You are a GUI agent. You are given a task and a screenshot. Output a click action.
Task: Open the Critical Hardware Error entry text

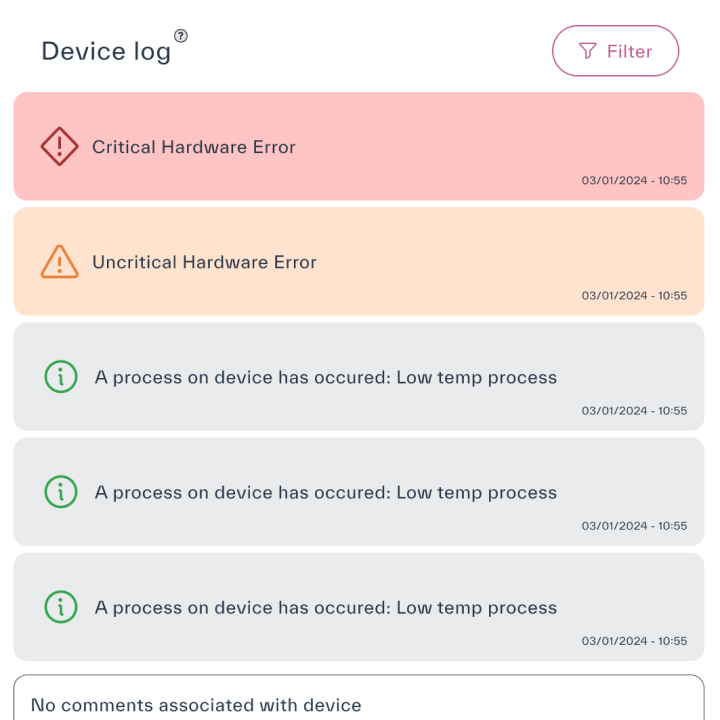tap(194, 147)
